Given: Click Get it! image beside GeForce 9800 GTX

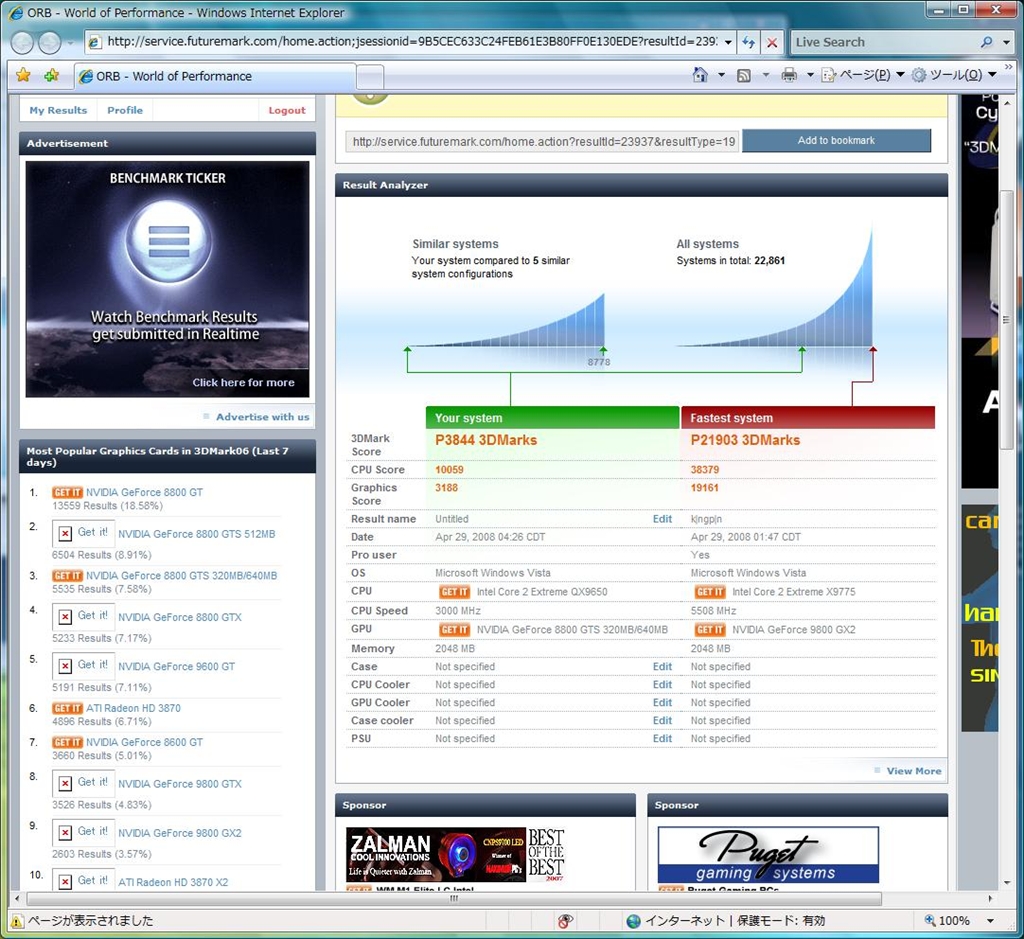Looking at the screenshot, I should [84, 782].
